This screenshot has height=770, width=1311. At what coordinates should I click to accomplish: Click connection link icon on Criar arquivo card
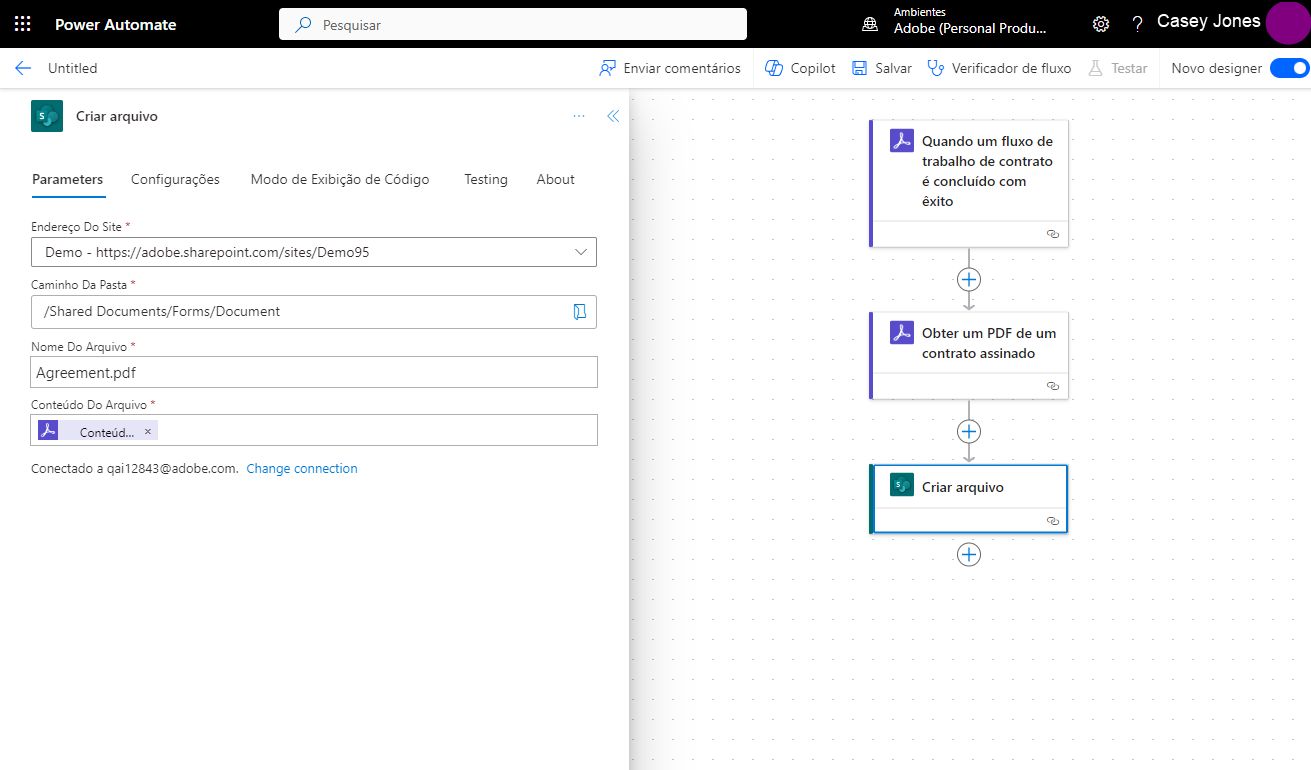1052,520
